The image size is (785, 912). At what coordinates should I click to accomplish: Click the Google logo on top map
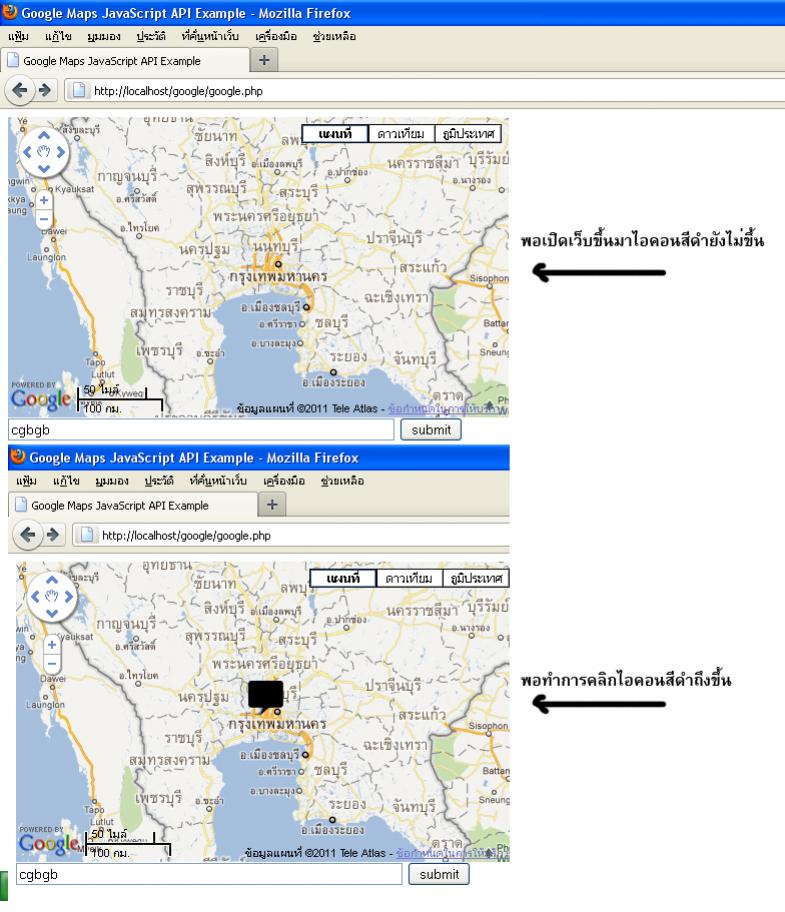point(41,399)
